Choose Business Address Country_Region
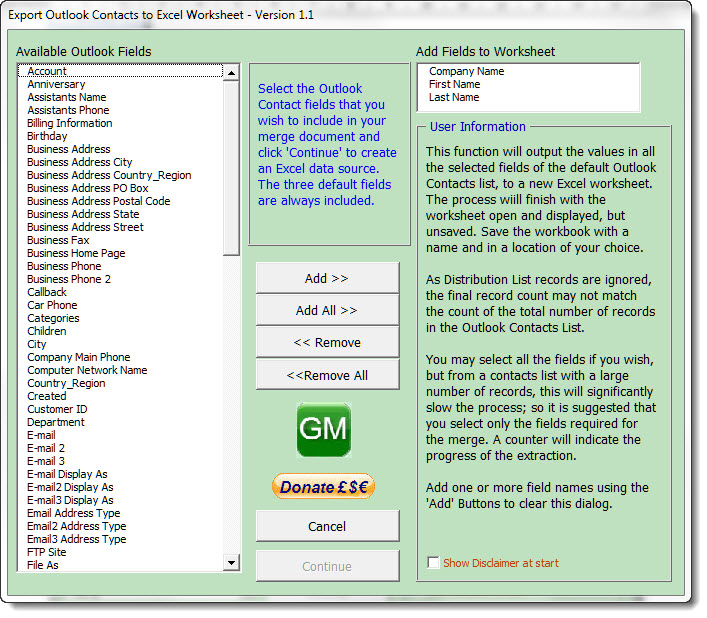707x618 pixels. tap(120, 175)
